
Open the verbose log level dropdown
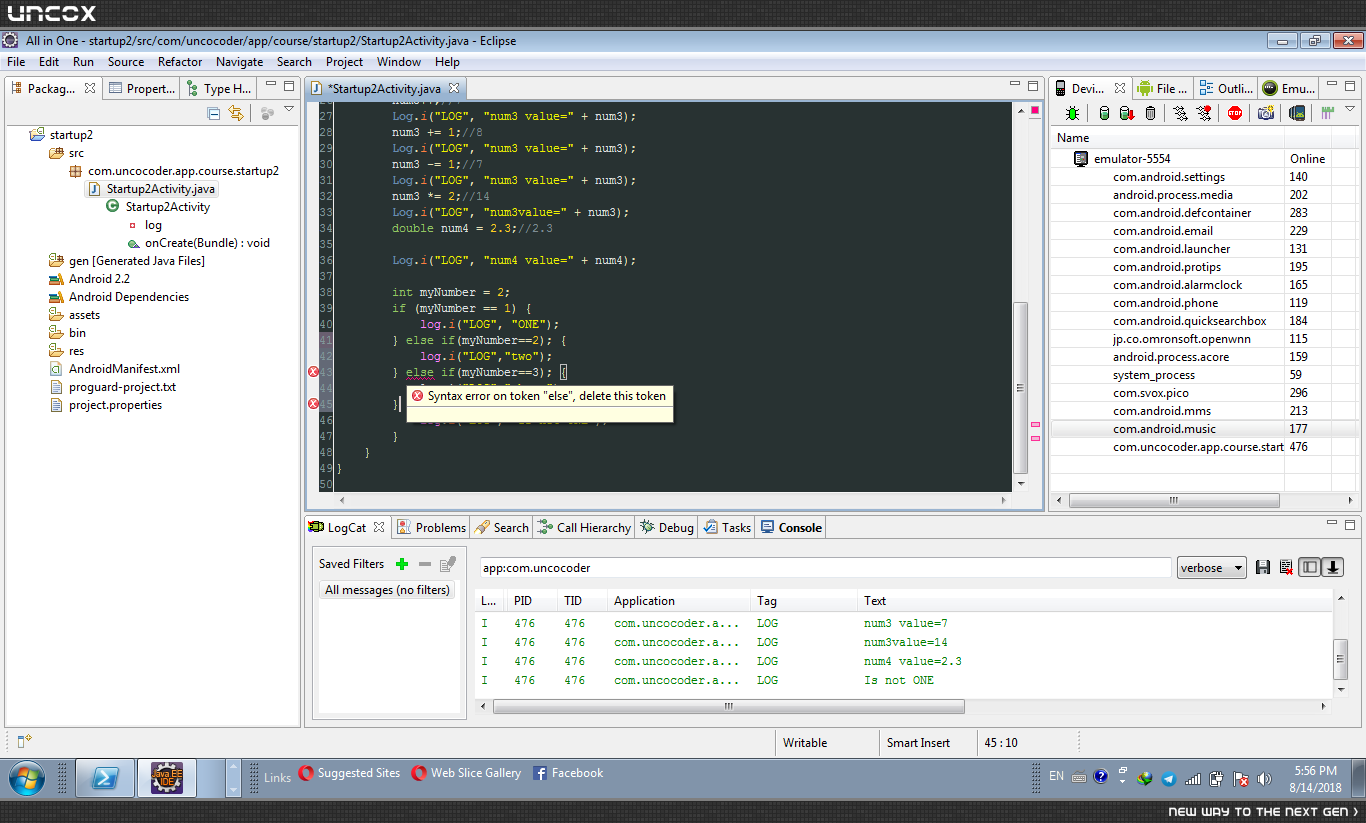tap(1212, 568)
